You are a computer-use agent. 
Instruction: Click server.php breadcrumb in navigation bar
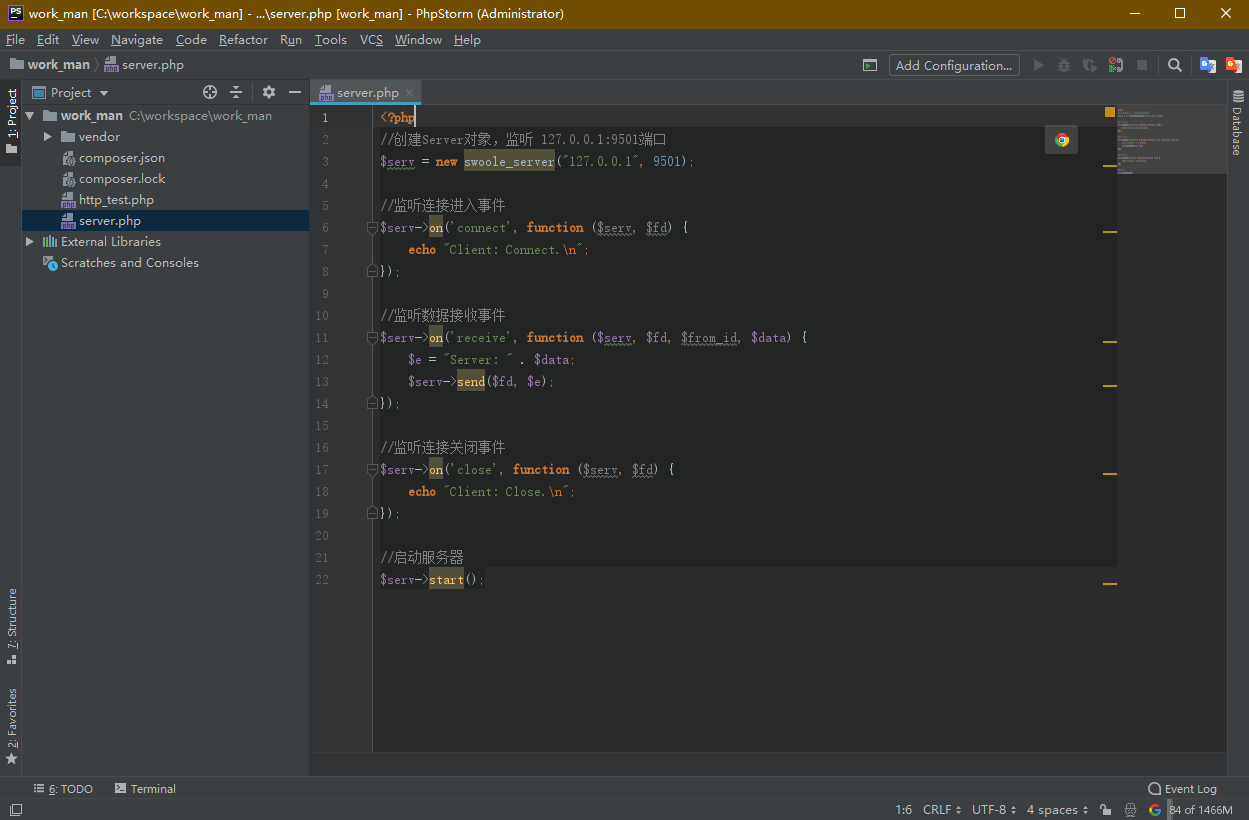tap(144, 65)
